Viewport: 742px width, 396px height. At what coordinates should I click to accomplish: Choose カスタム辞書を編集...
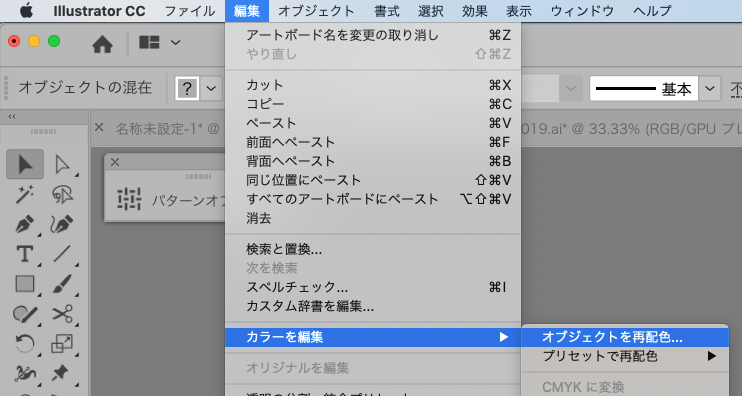[373, 307]
